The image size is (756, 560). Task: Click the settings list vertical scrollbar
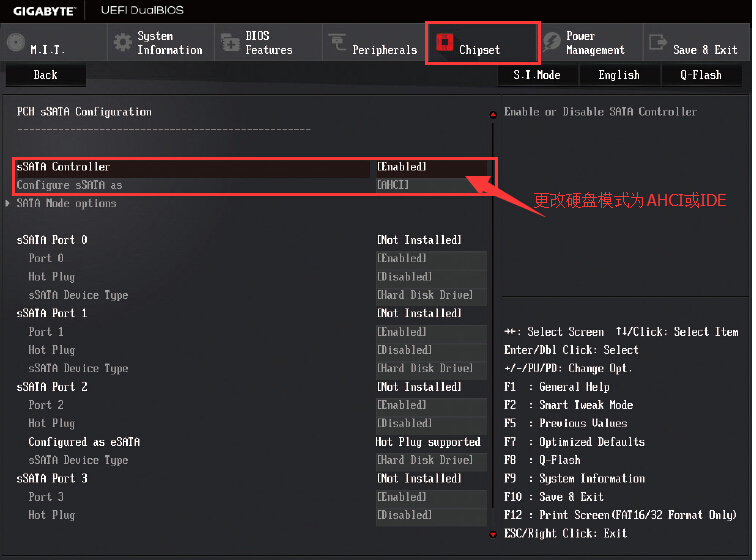(x=493, y=314)
